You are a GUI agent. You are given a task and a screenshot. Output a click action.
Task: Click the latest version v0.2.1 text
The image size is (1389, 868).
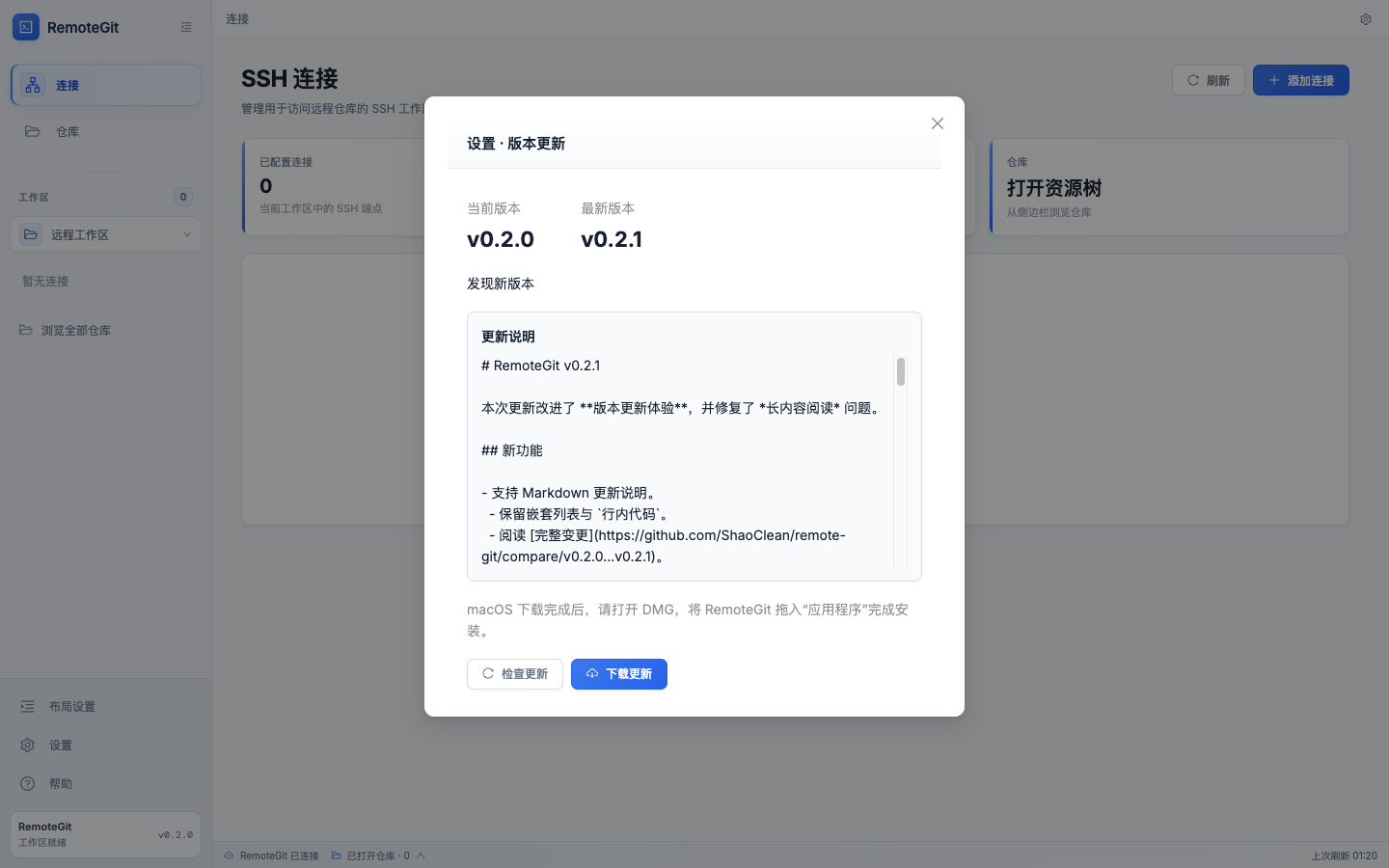(612, 239)
